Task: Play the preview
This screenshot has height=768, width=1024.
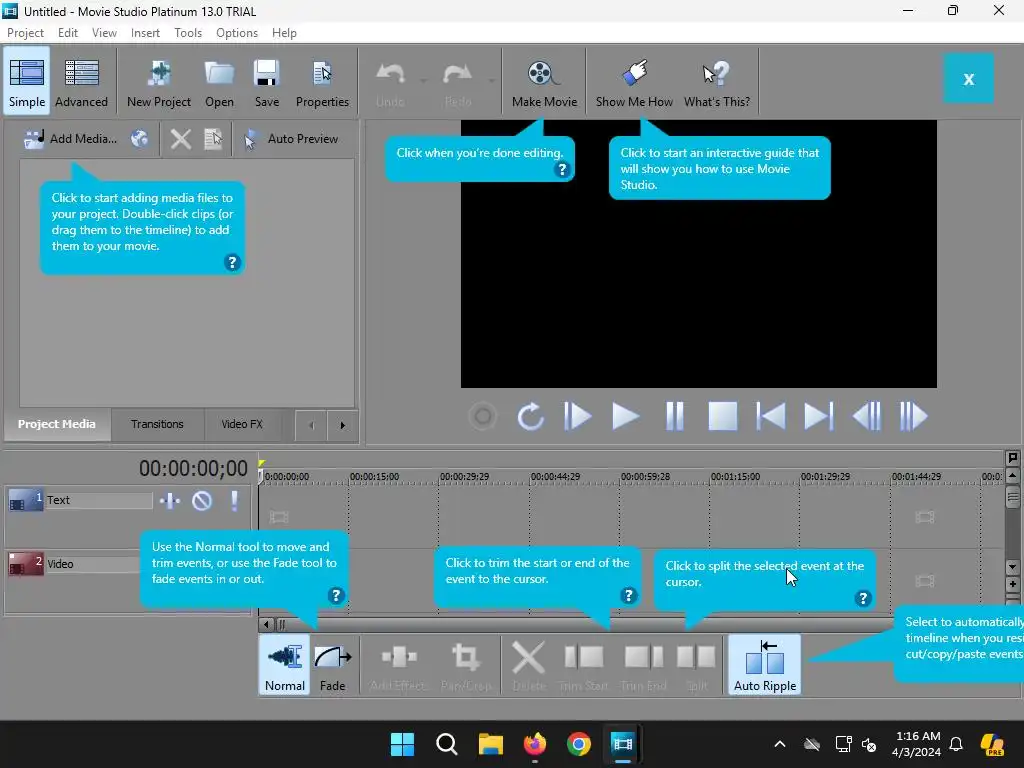Action: pyautogui.click(x=625, y=416)
